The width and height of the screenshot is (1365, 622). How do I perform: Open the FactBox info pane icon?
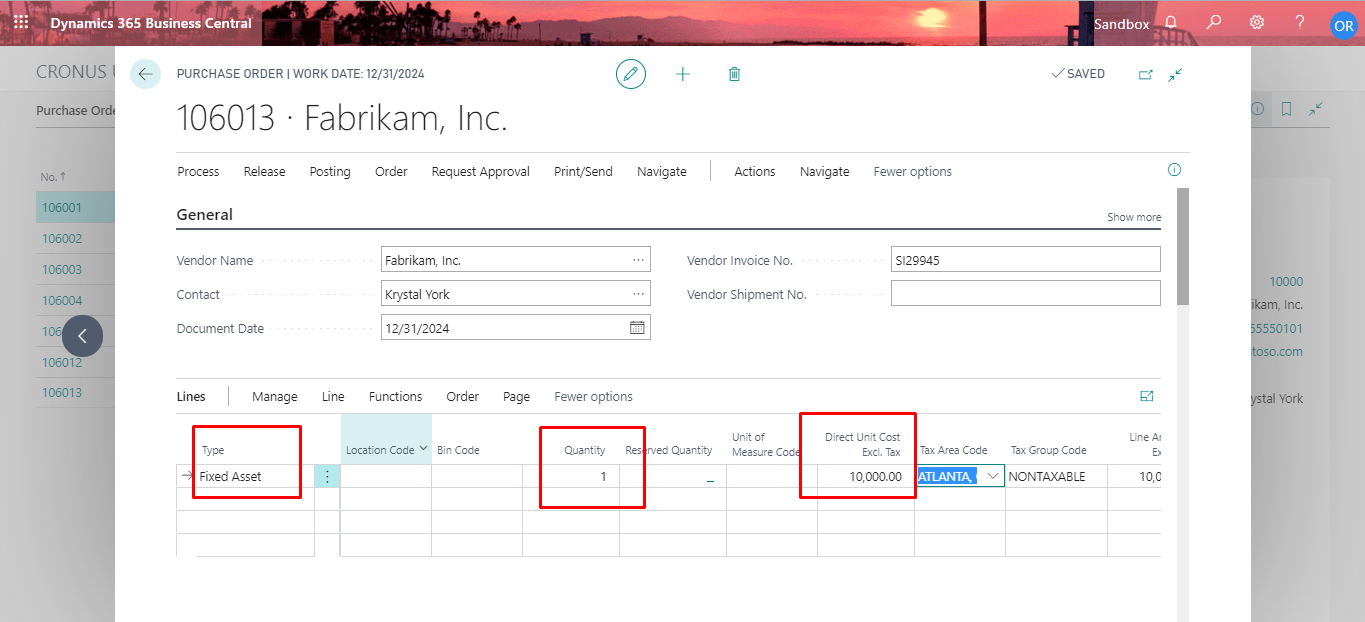click(x=1175, y=170)
